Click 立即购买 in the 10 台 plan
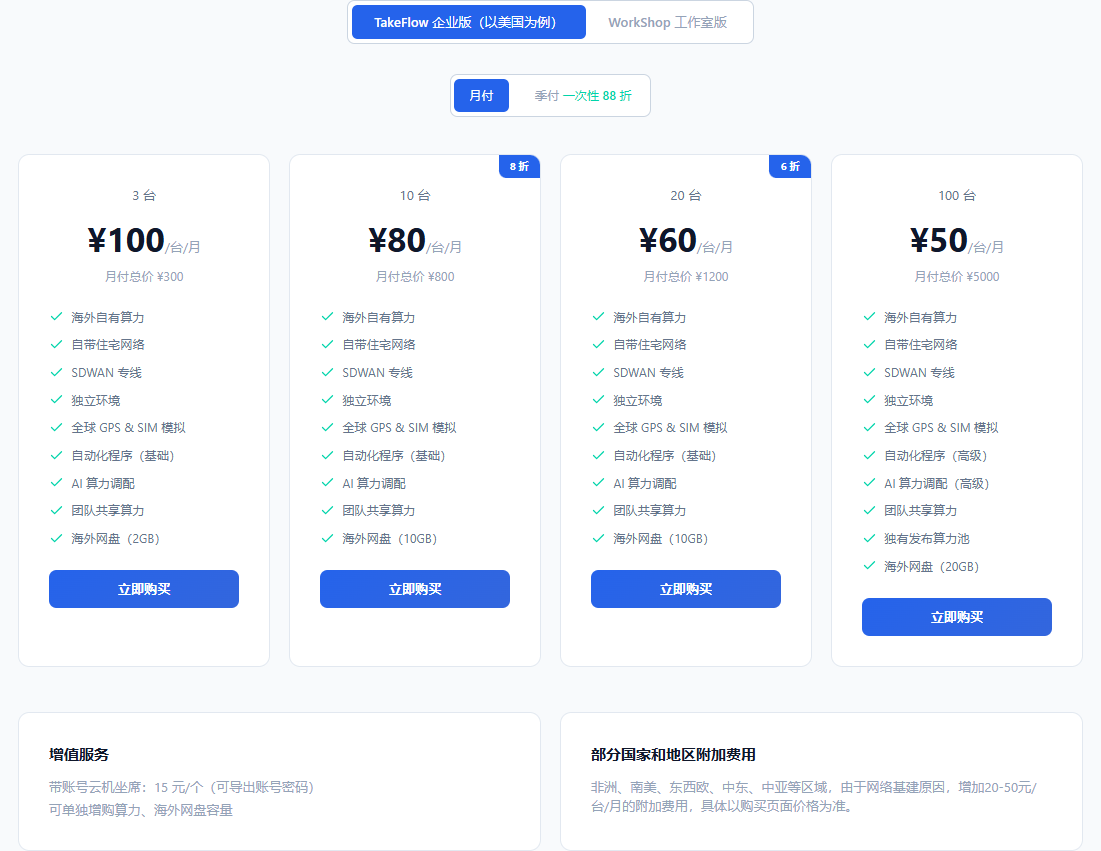The width and height of the screenshot is (1101, 851). pos(415,588)
